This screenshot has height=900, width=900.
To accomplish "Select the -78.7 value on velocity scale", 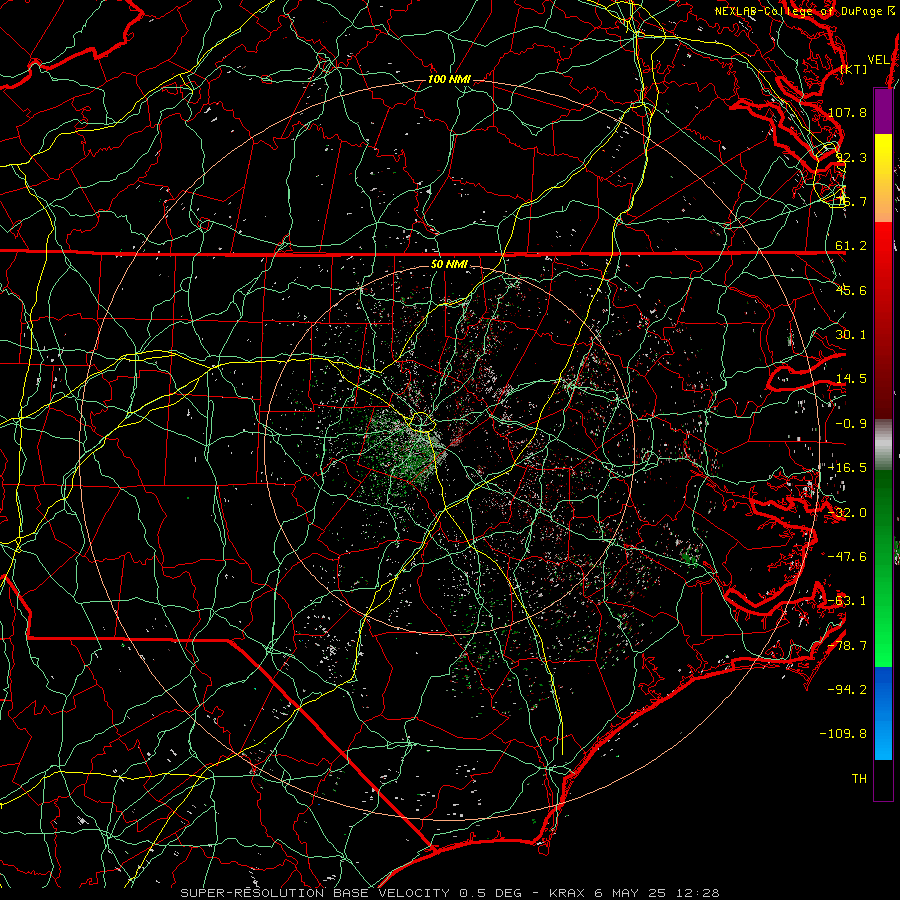I will pyautogui.click(x=847, y=646).
